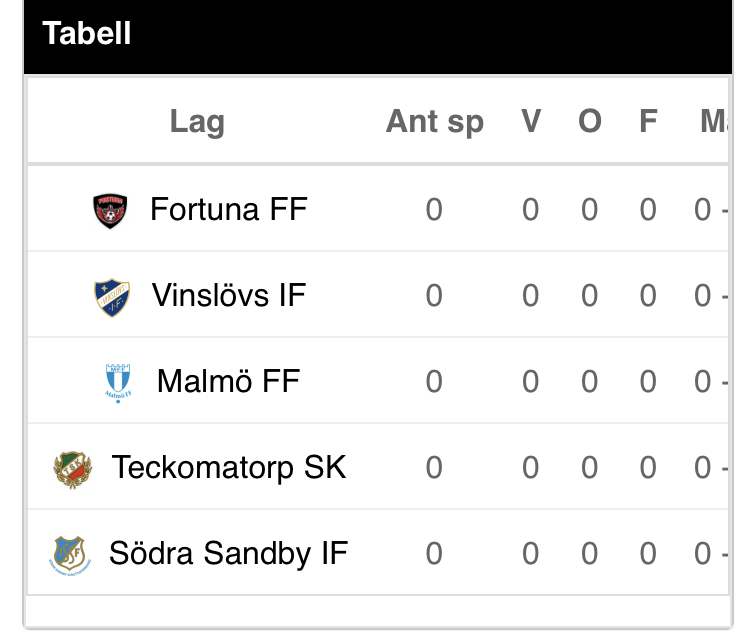
Task: Sort table by the Lag column header
Action: pyautogui.click(x=197, y=122)
